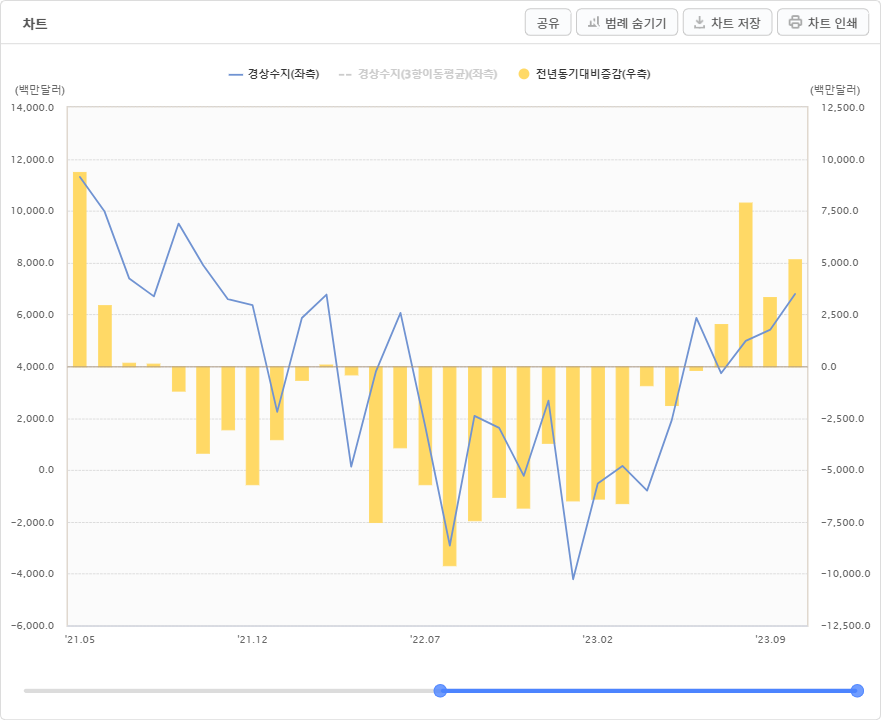Viewport: 881px width, 720px height.
Task: Click the 12,500.0 right axis value
Action: click(843, 108)
